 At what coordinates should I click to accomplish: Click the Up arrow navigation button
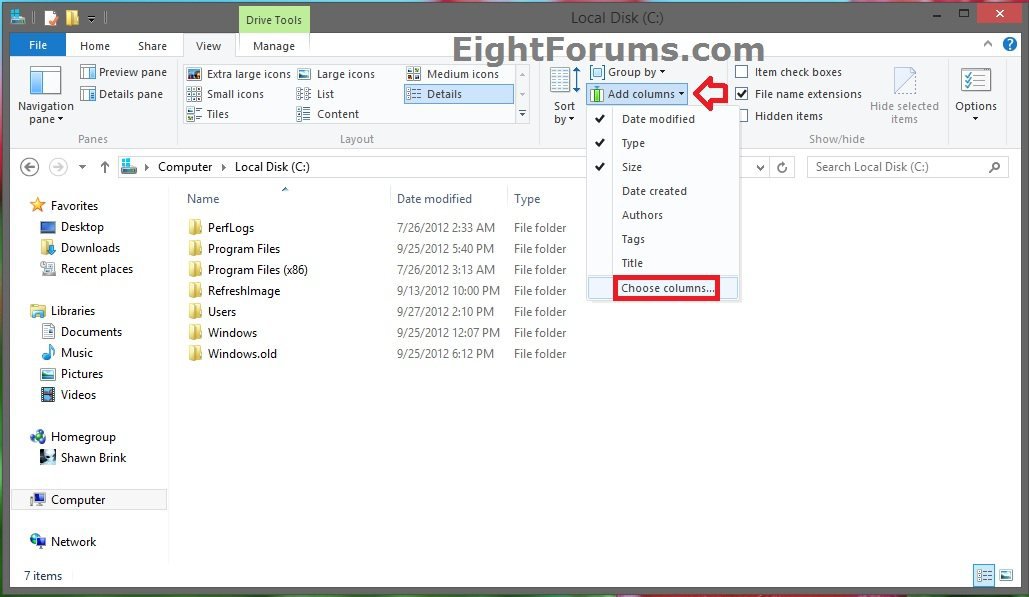[104, 167]
